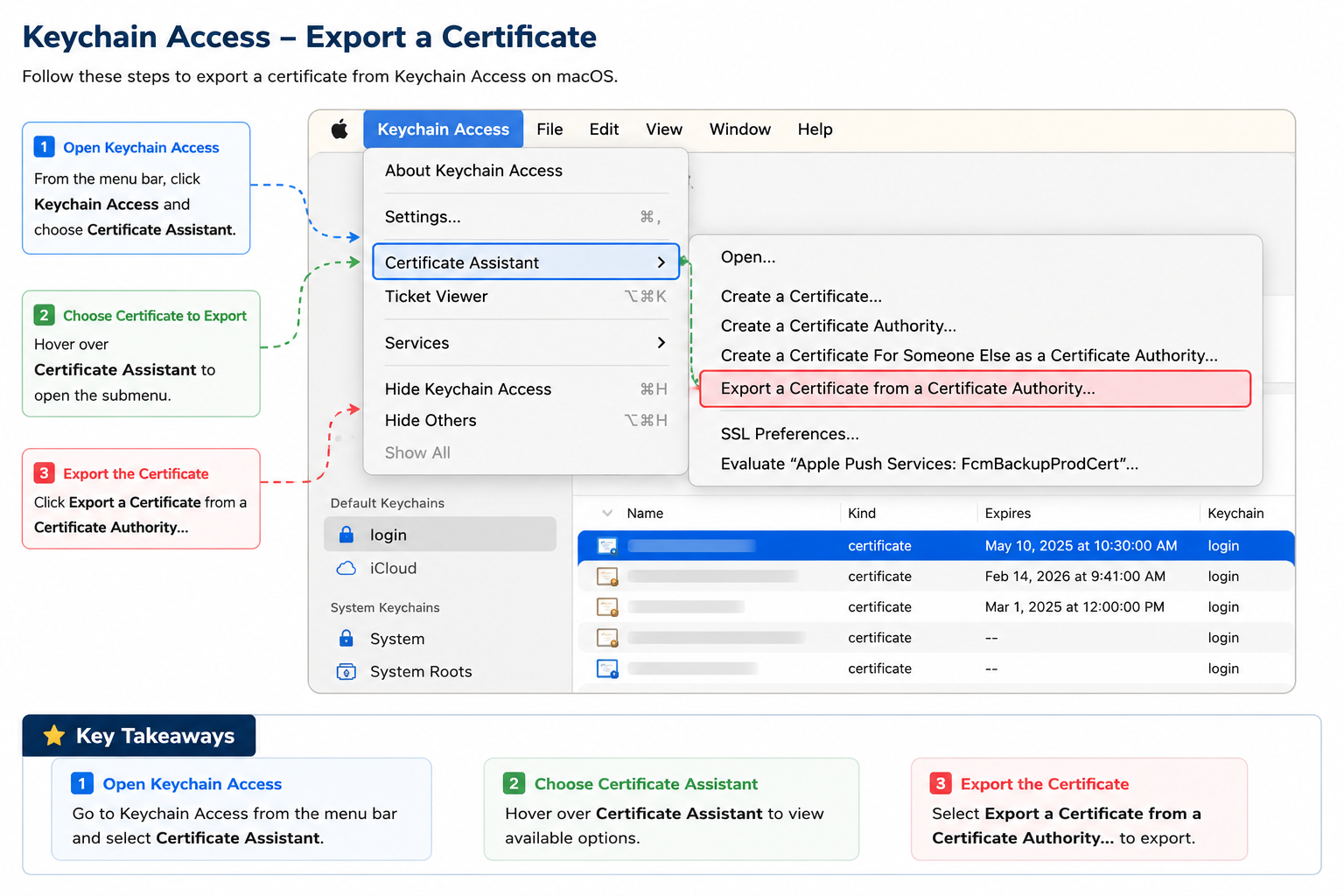Click "certificate" kind in Feb 14, 2026 row
This screenshot has height=896, width=1344.
click(879, 577)
